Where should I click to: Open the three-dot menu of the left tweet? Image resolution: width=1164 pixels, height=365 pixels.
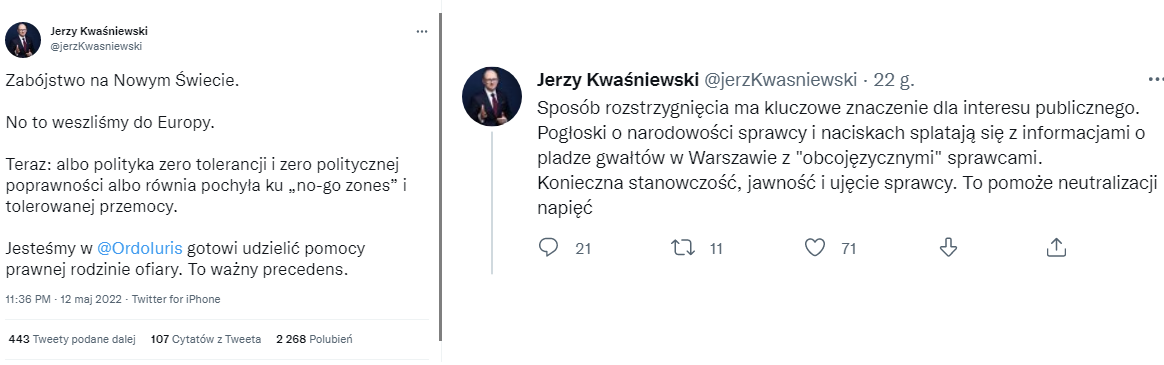(x=422, y=32)
